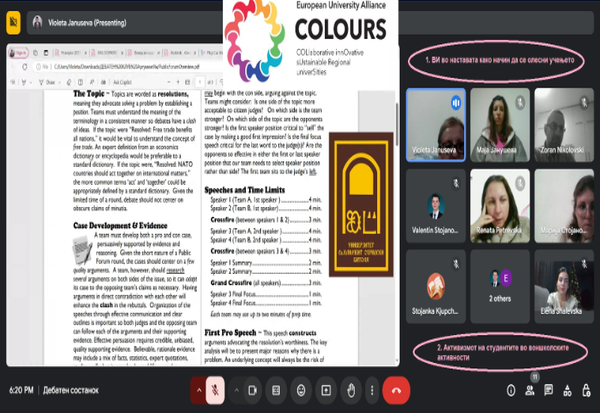The width and height of the screenshot is (600, 413).
Task: Expand the audio settings arrow beside microphone
Action: coord(195,392)
